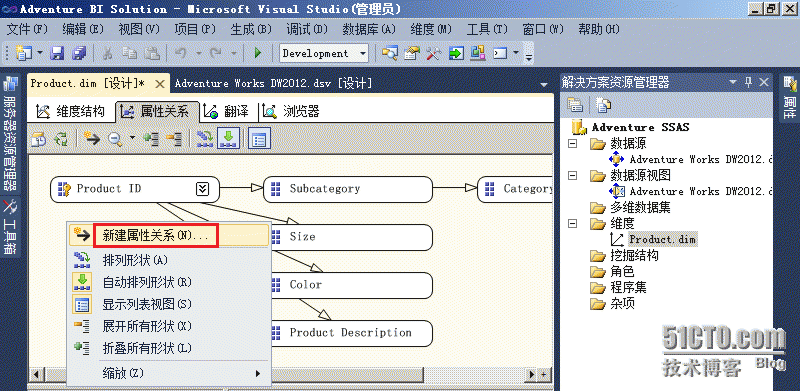Click the Solution Explorer Show All Files icon
The height and width of the screenshot is (391, 800).
coord(604,106)
